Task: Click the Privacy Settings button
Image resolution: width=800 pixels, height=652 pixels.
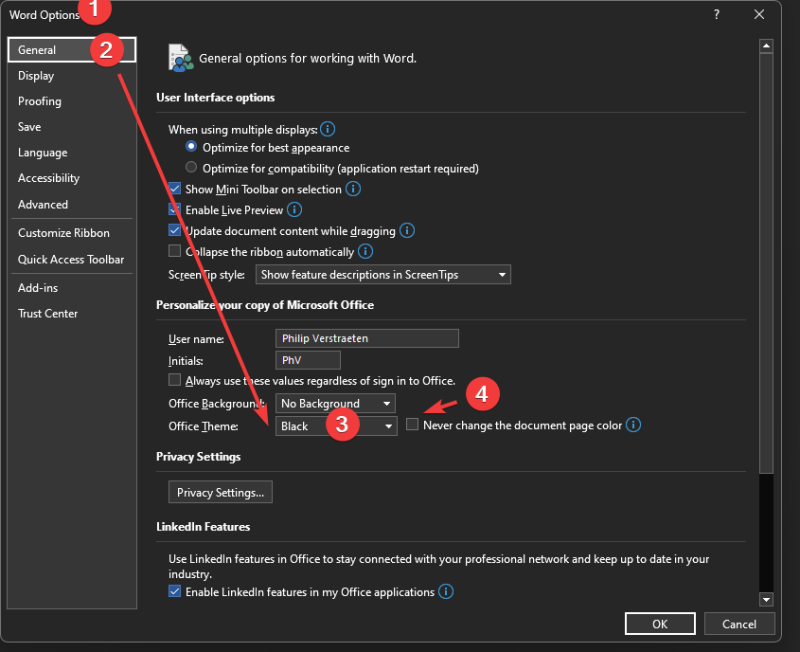Action: tap(220, 492)
